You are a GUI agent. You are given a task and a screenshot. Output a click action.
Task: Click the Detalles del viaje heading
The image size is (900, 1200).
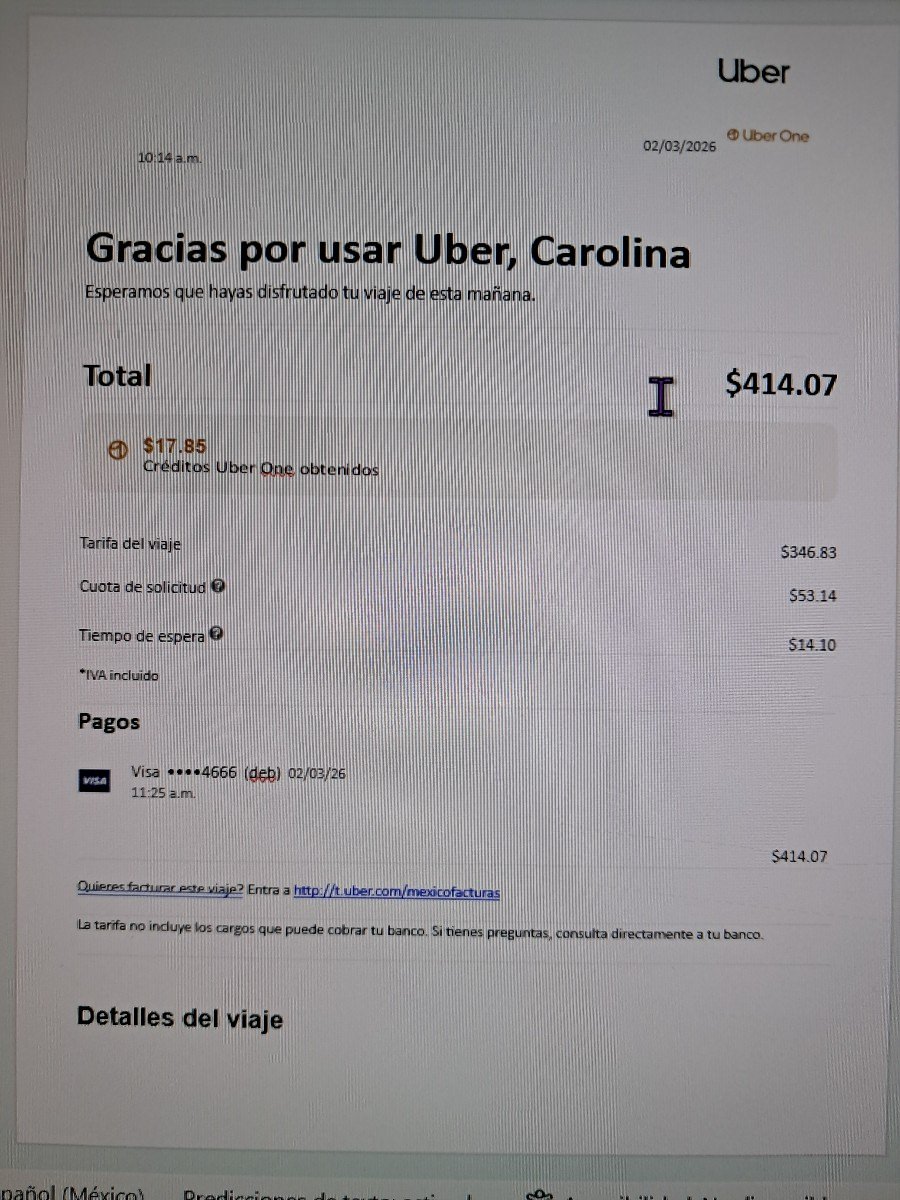[180, 1018]
